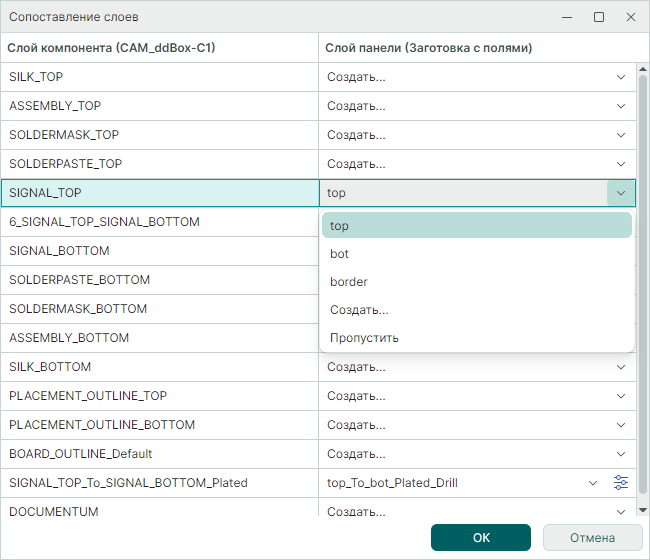Open SOLDERPASTE_TOP layer dropdown
The width and height of the screenshot is (650, 560).
tap(621, 164)
